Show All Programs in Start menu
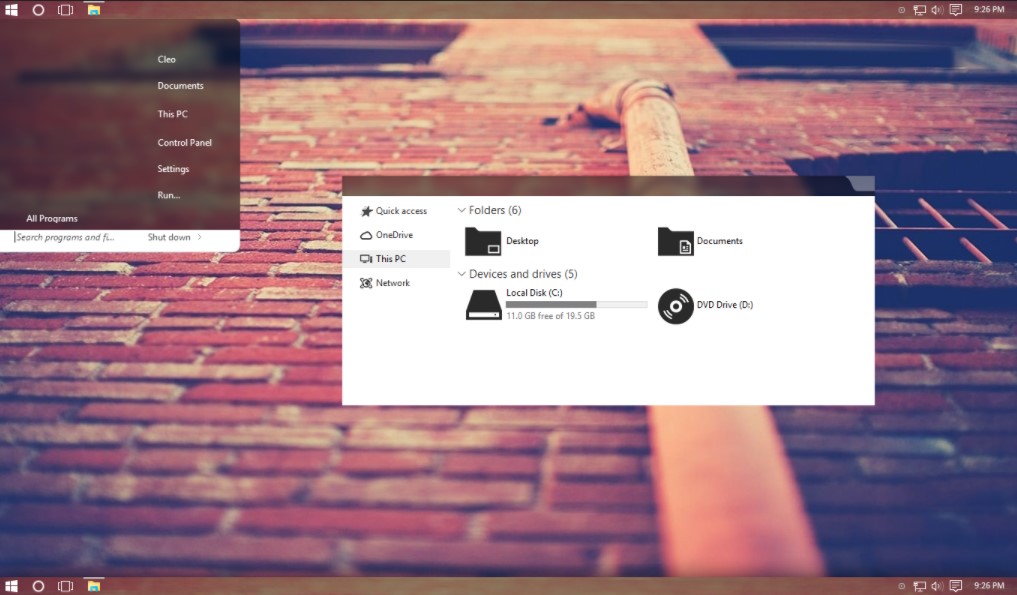The width and height of the screenshot is (1017, 595). [x=52, y=218]
